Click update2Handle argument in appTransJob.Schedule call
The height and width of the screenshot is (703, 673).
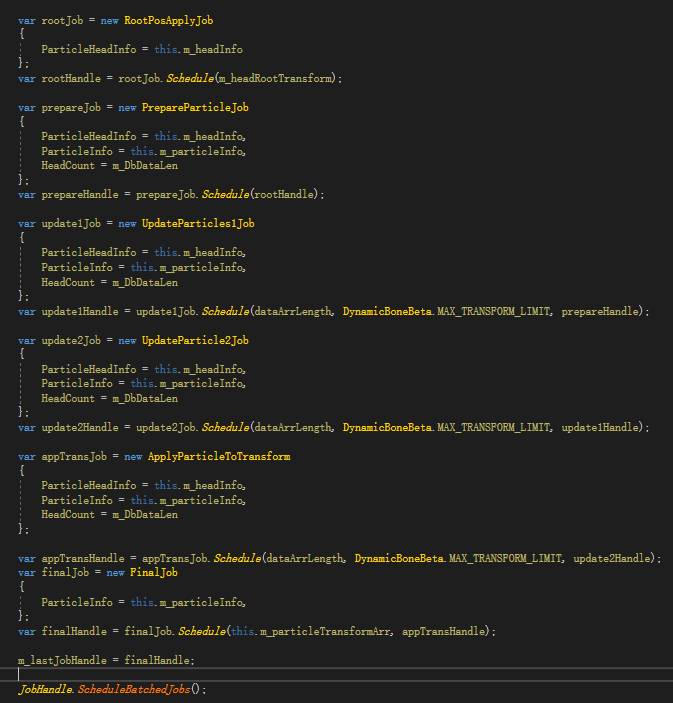pyautogui.click(x=612, y=558)
